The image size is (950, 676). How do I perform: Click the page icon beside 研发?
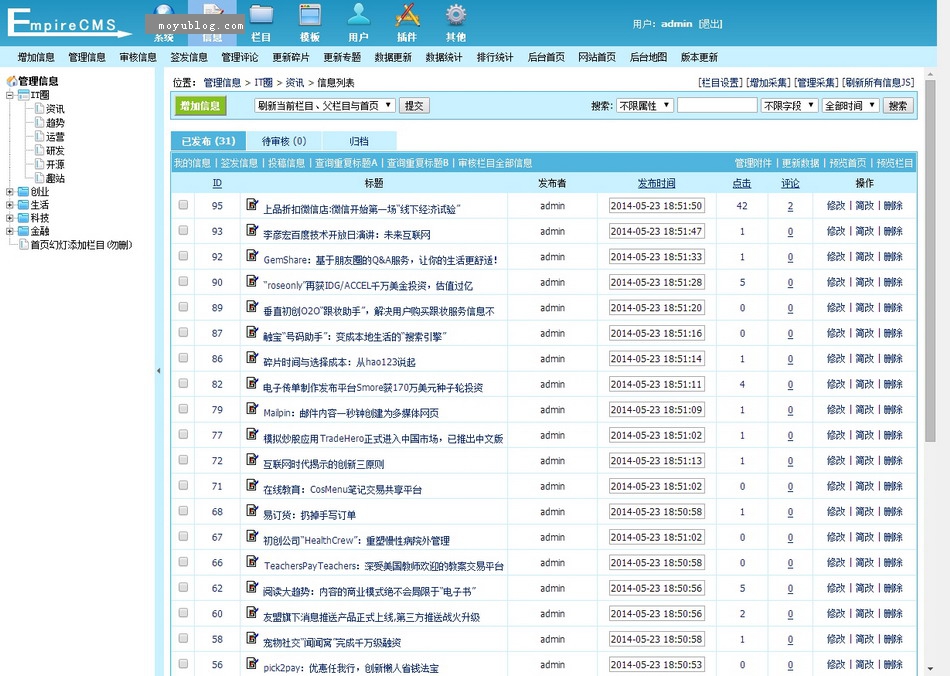point(39,150)
